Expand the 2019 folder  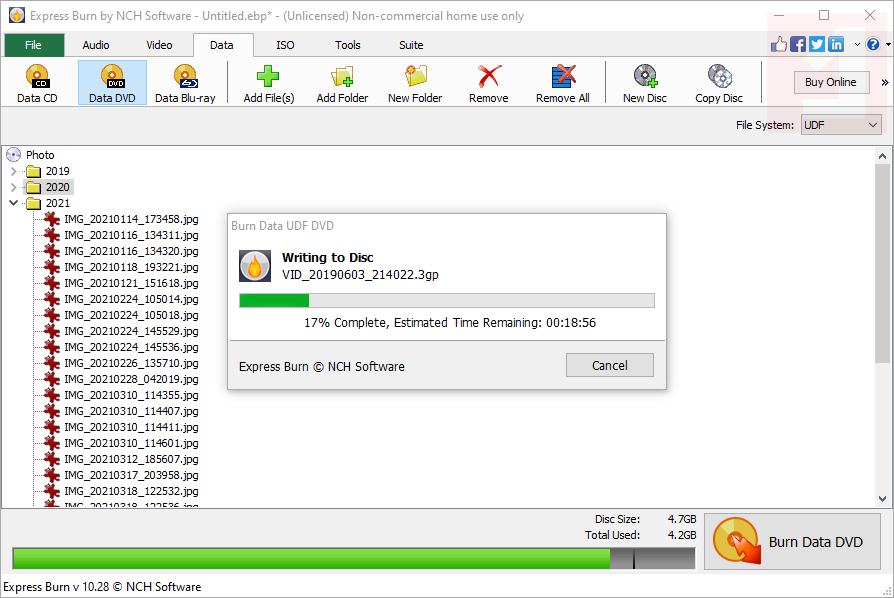tap(14, 171)
